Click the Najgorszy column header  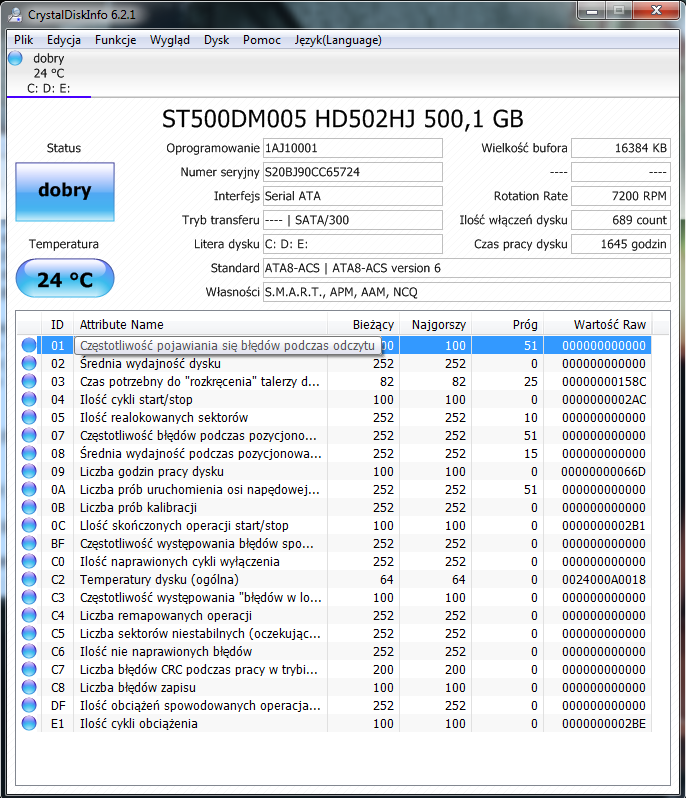point(436,325)
